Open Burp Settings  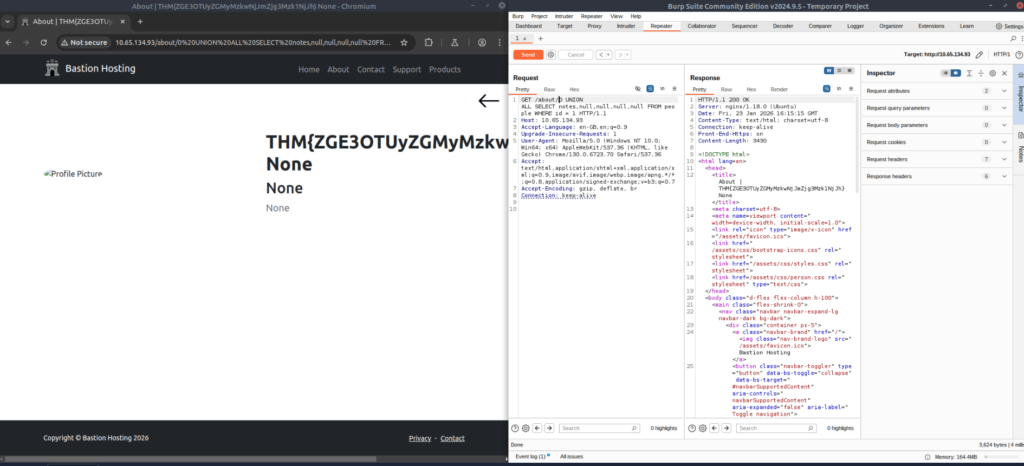click(1010, 27)
